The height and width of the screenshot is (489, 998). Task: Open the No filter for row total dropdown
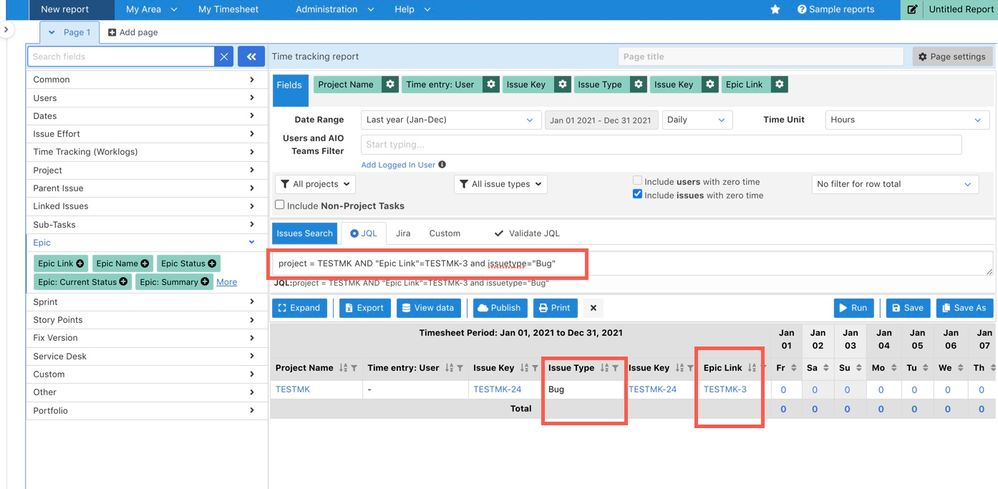896,184
